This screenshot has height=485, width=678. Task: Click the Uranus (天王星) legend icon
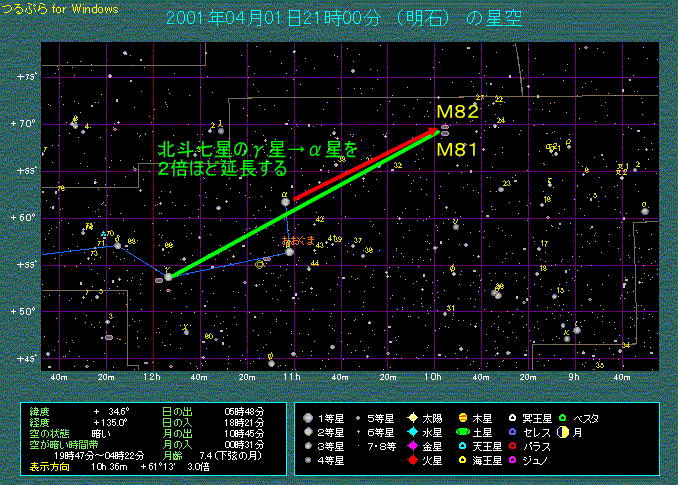465,446
